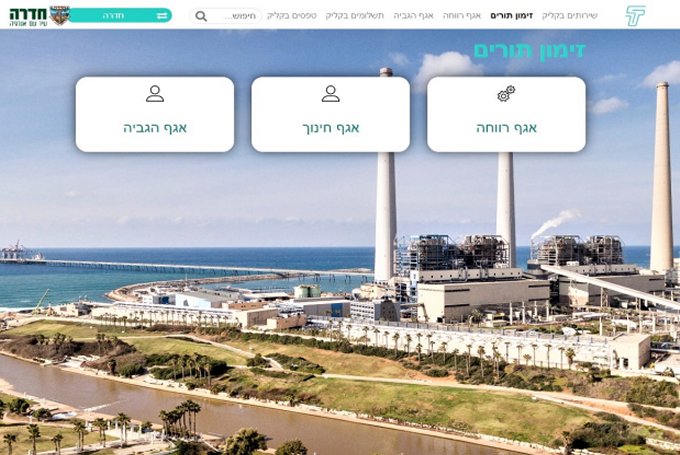Click the person icon on the אגף הגביה card
This screenshot has height=455, width=680.
point(155,94)
